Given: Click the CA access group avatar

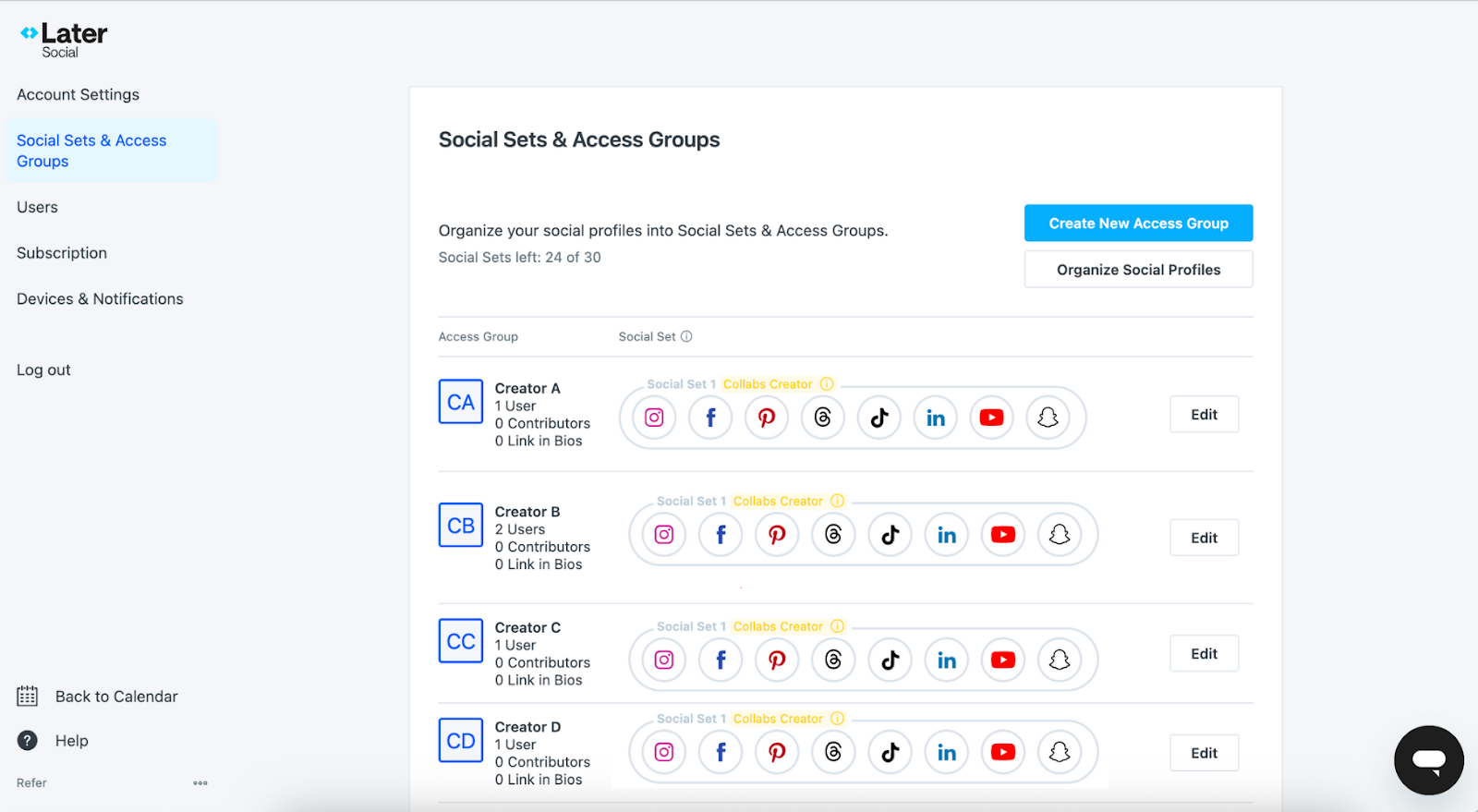Looking at the screenshot, I should coord(461,402).
